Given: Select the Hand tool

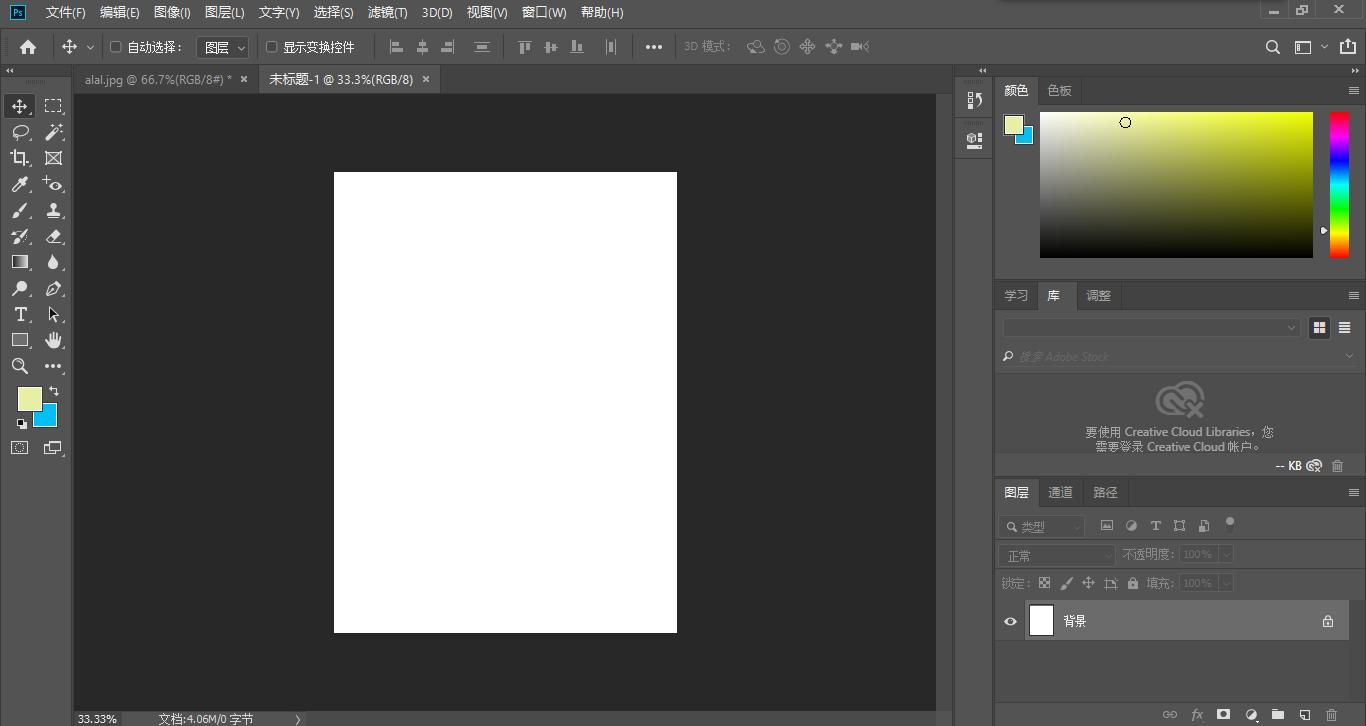Looking at the screenshot, I should pos(53,340).
